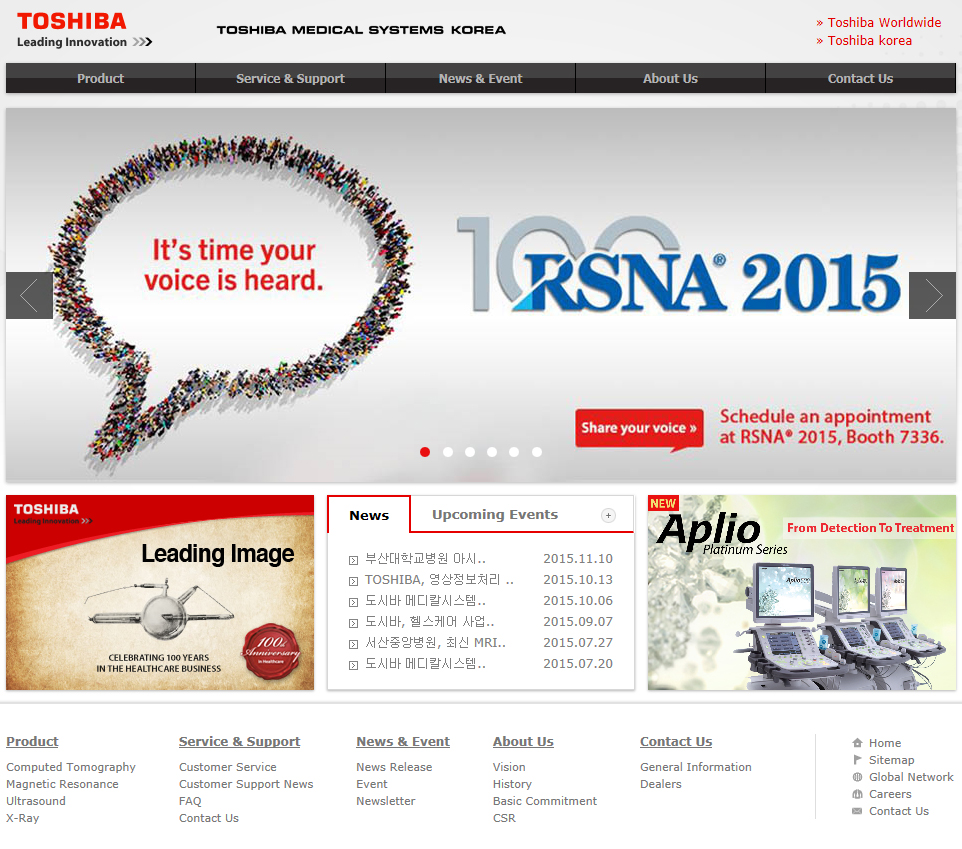Open the Dealers footer link
Screen dimensions: 962x849
point(661,784)
